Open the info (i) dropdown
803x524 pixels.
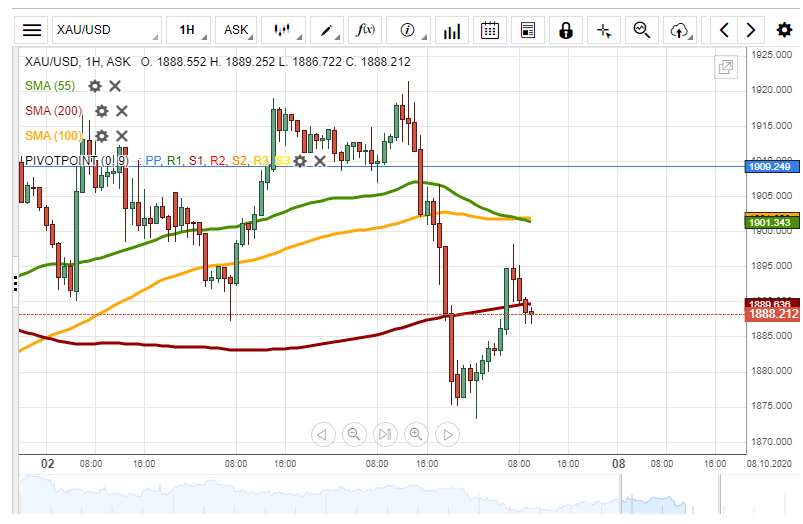(x=408, y=30)
